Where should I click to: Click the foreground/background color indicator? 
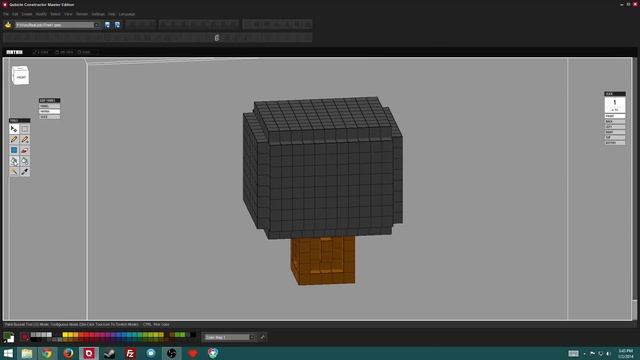(x=9, y=338)
